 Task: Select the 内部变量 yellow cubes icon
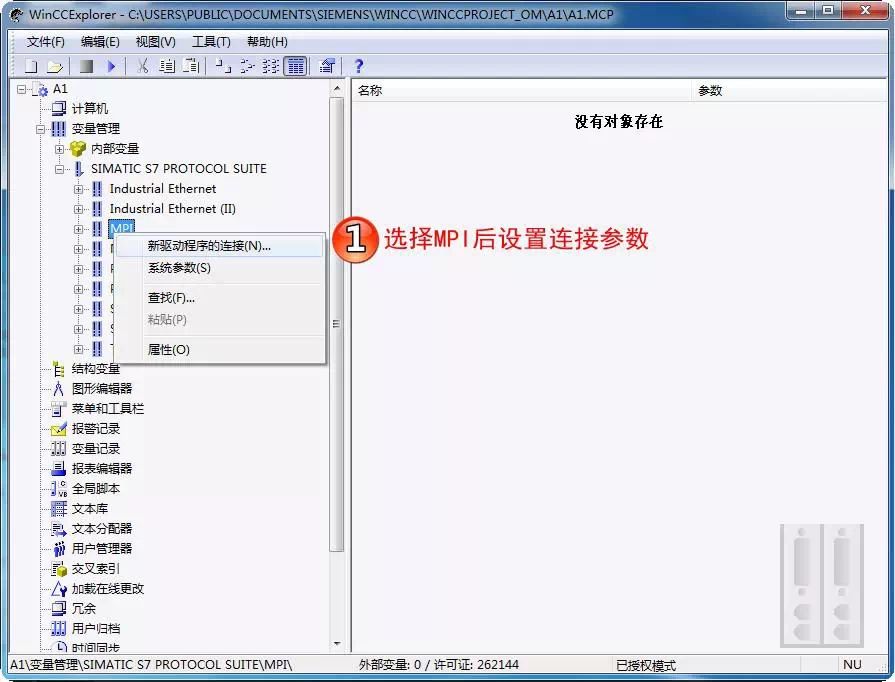(78, 148)
